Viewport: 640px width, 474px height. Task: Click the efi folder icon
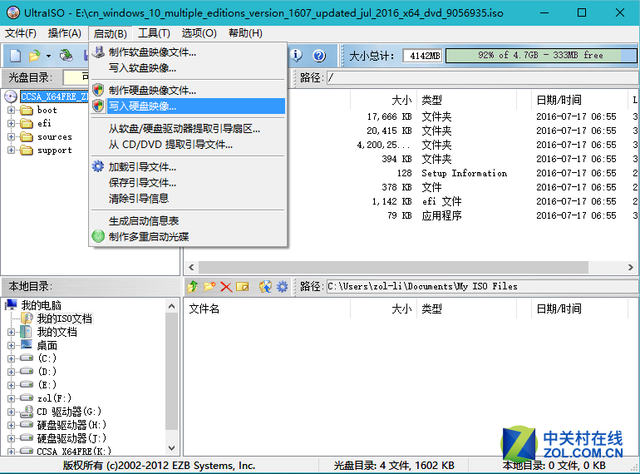pos(27,123)
